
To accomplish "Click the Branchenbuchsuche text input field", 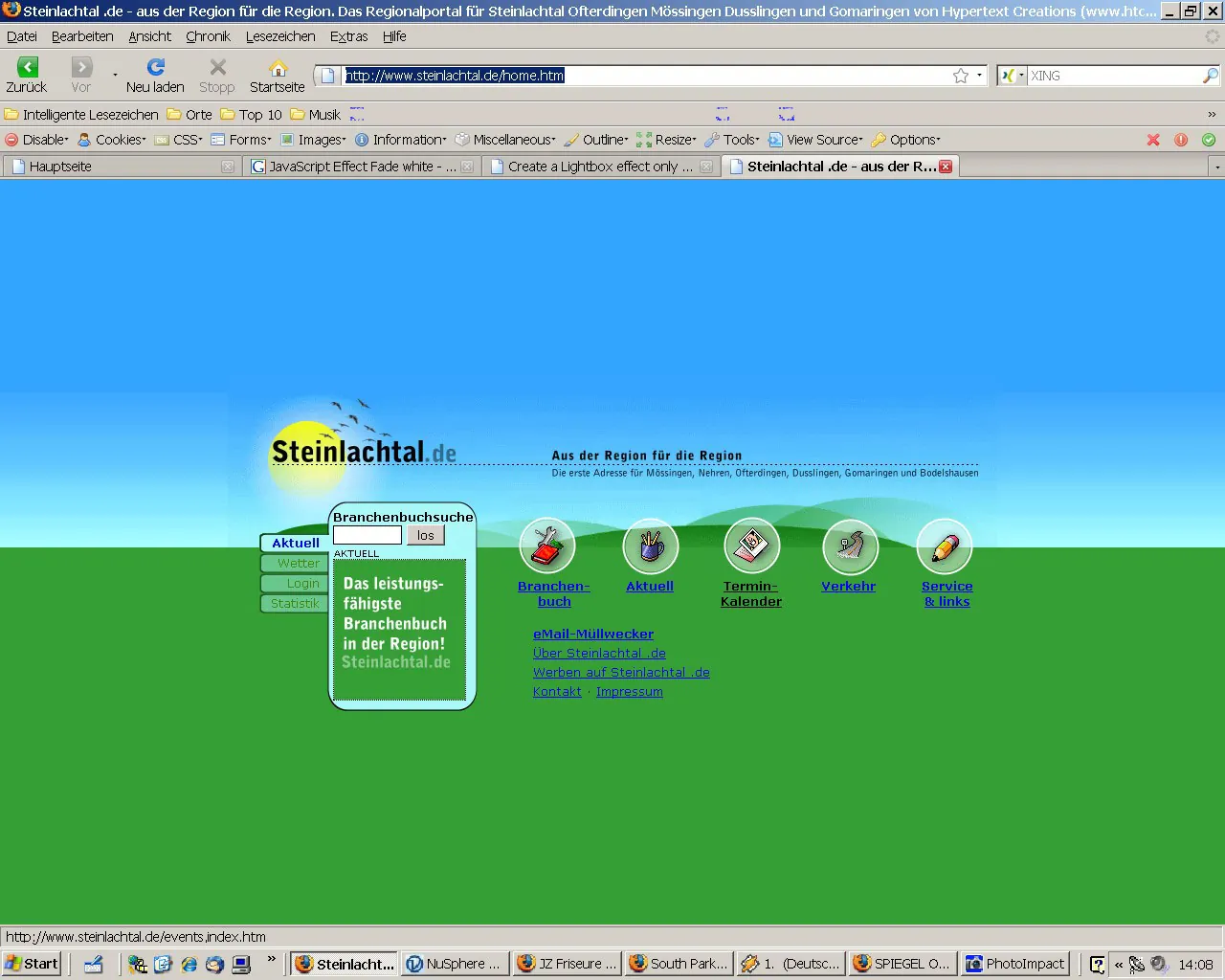I will click(x=367, y=535).
